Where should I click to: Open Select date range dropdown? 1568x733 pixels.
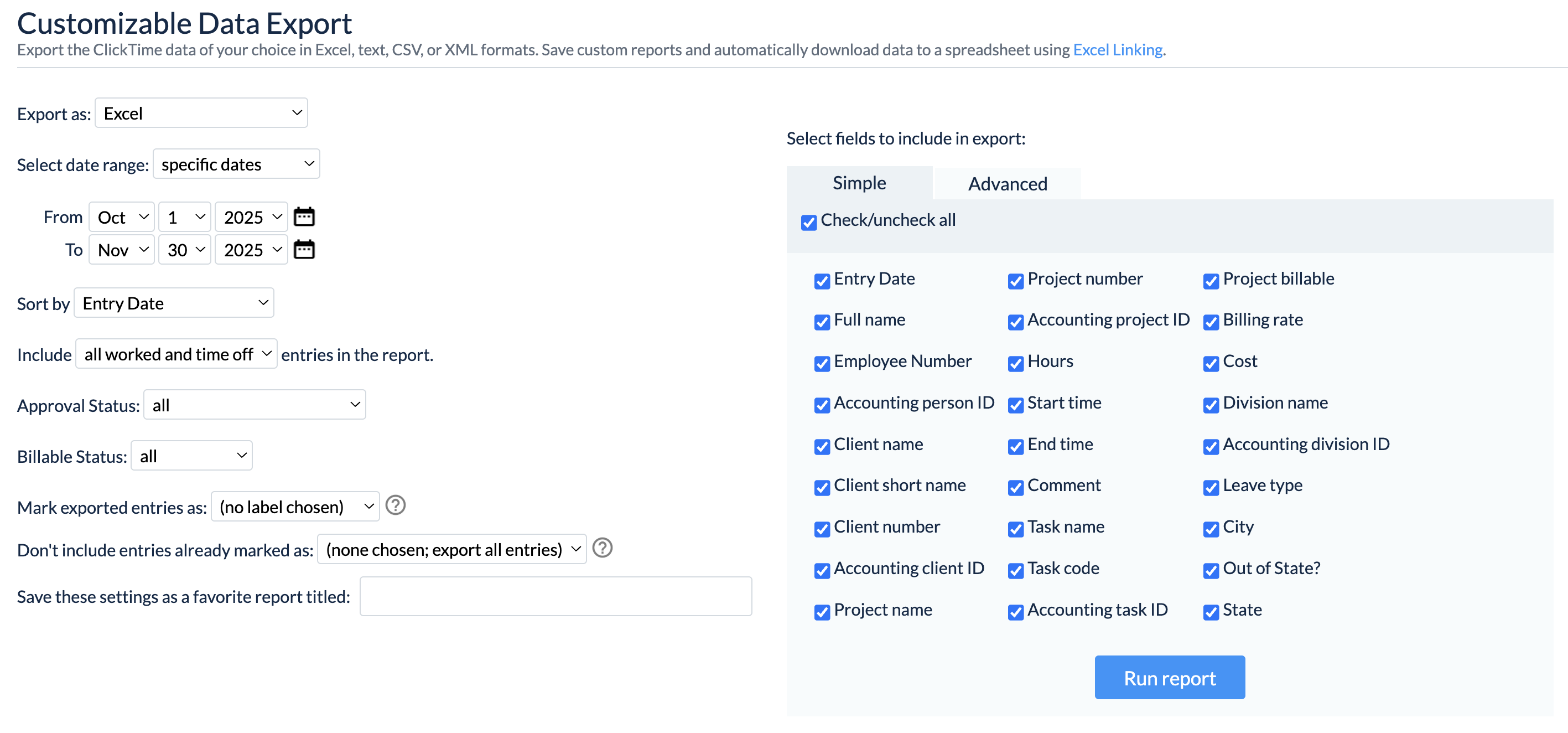coord(236,164)
